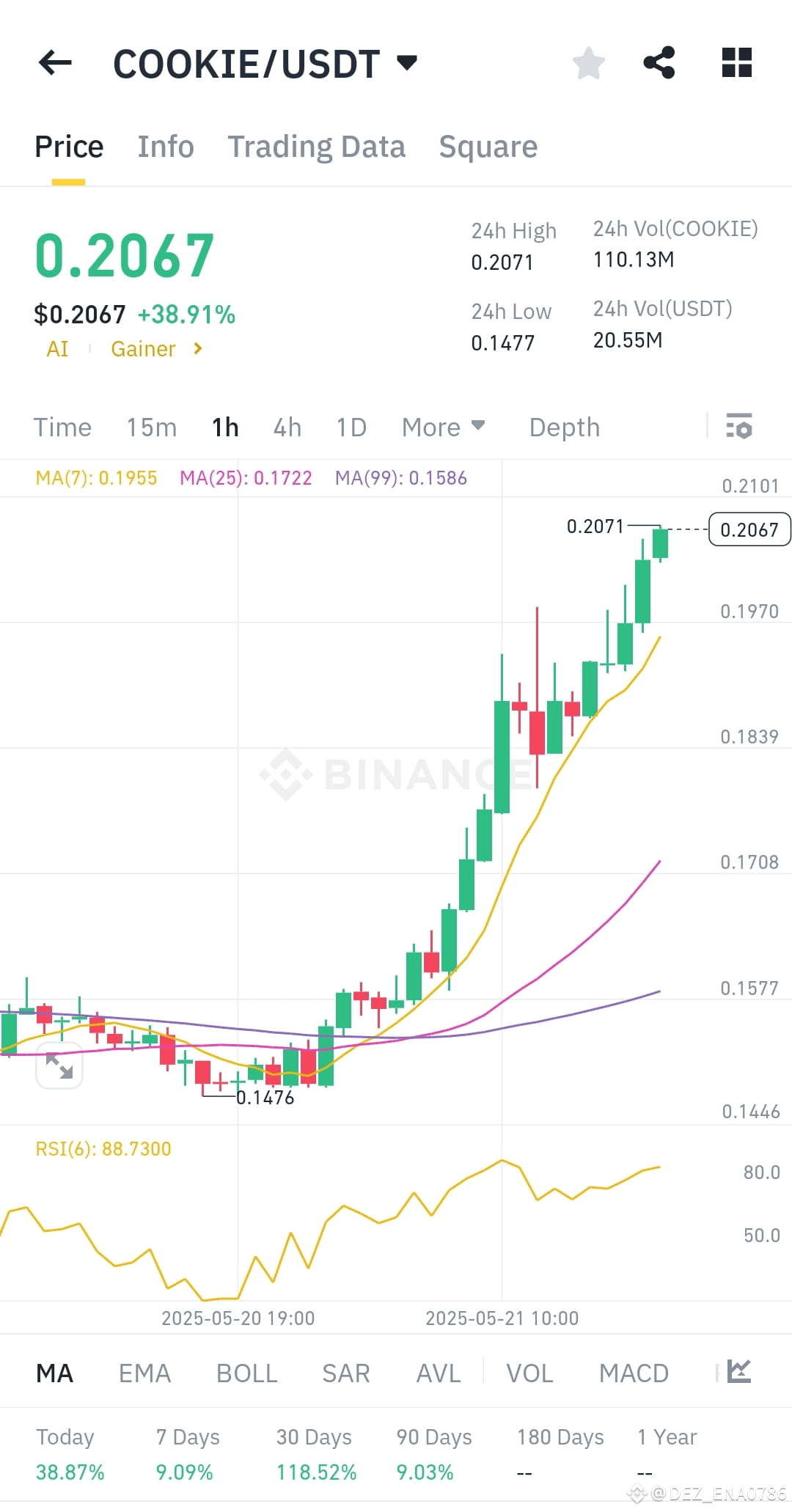Open the Time interval selector
The image size is (792, 1512).
[x=62, y=427]
